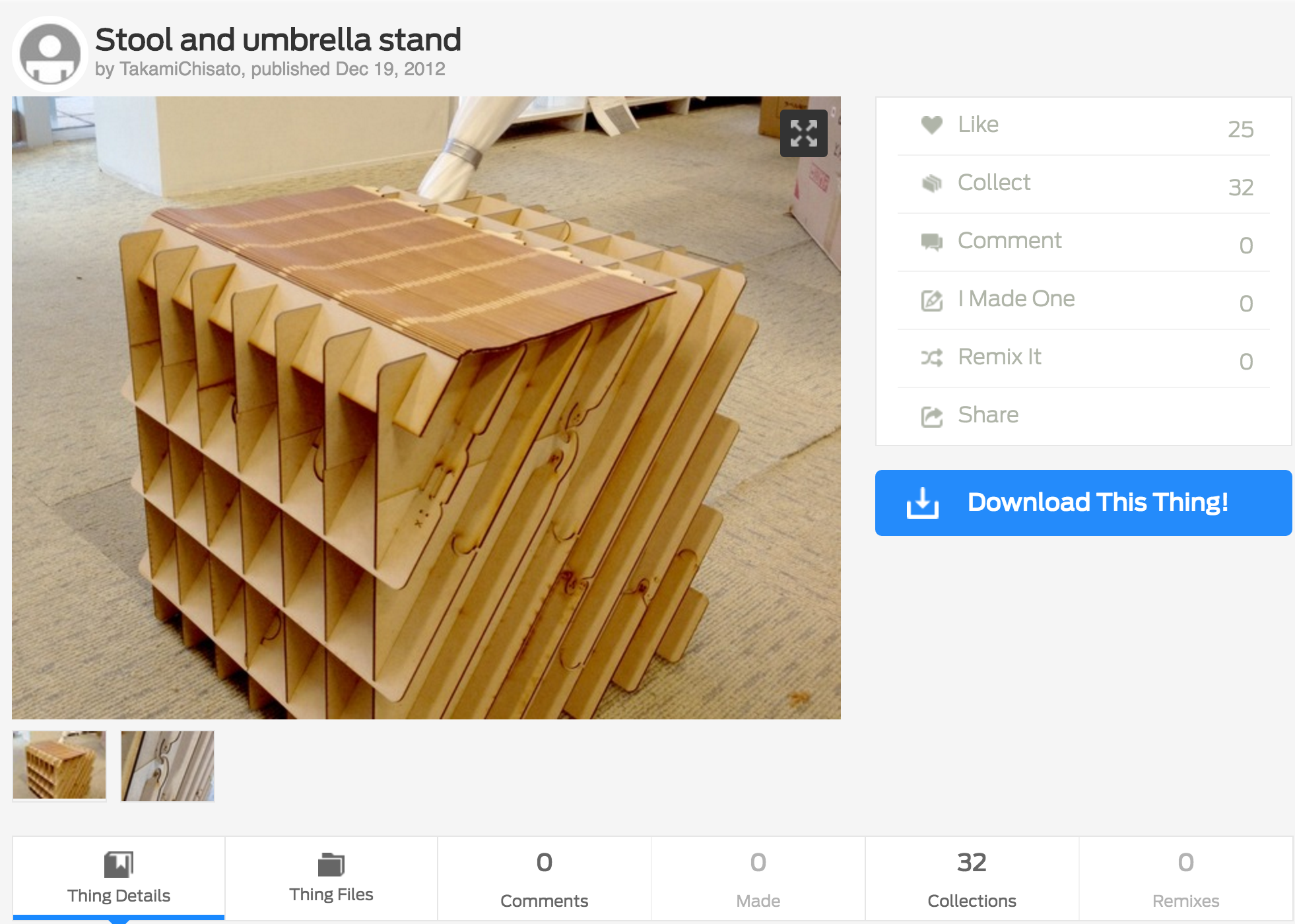The width and height of the screenshot is (1295, 924).
Task: Click the I Made One pencil icon
Action: pyautogui.click(x=931, y=300)
